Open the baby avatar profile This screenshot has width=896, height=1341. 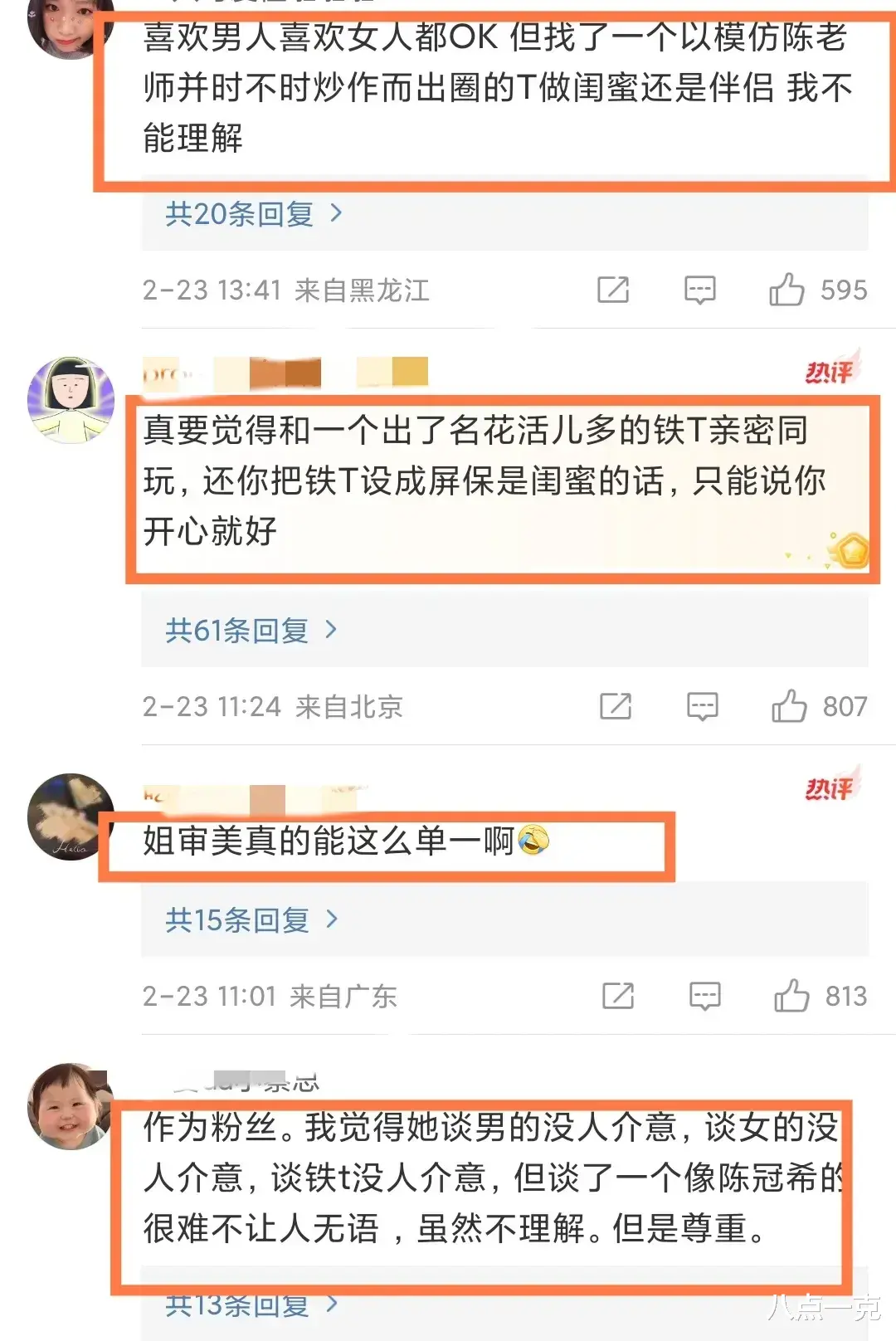pyautogui.click(x=71, y=1106)
